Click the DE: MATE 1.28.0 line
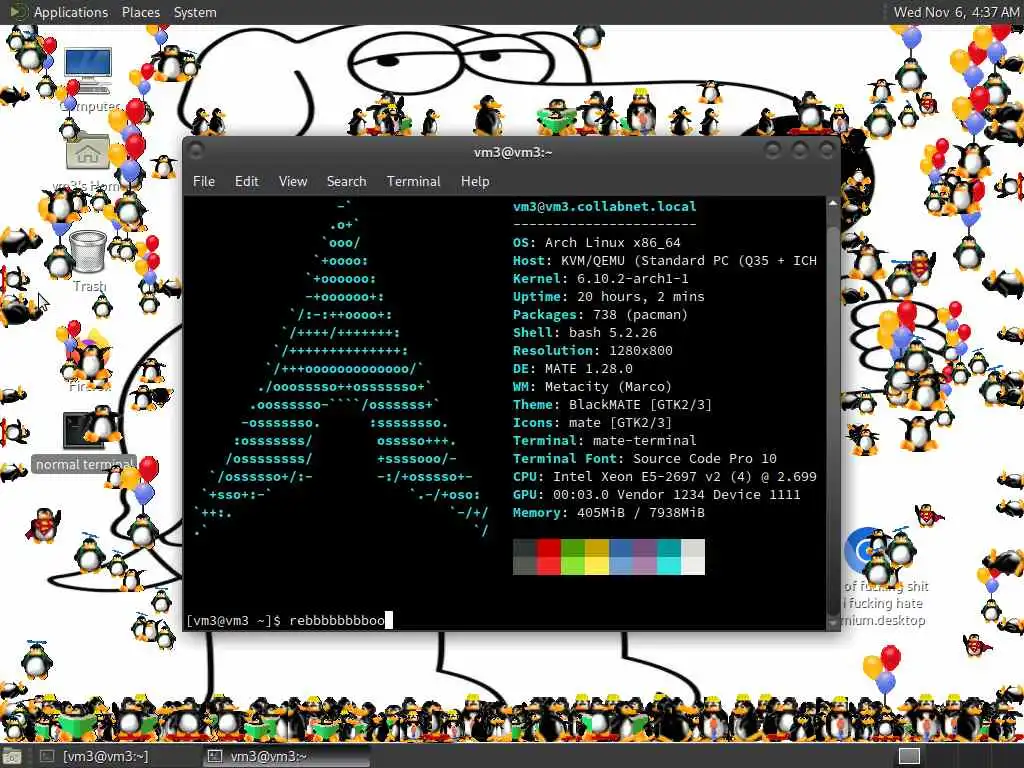Screen dimensions: 1024x768 tap(573, 368)
